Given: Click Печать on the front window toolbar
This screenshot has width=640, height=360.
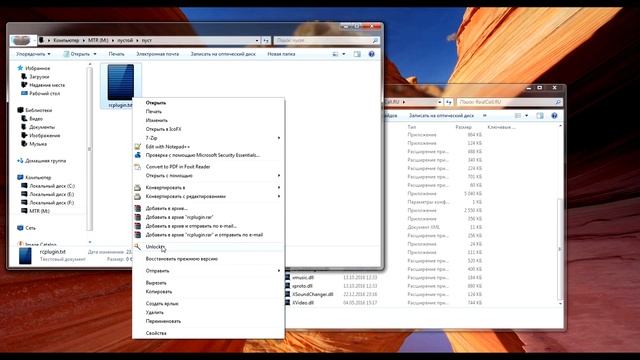Looking at the screenshot, I should tap(116, 54).
